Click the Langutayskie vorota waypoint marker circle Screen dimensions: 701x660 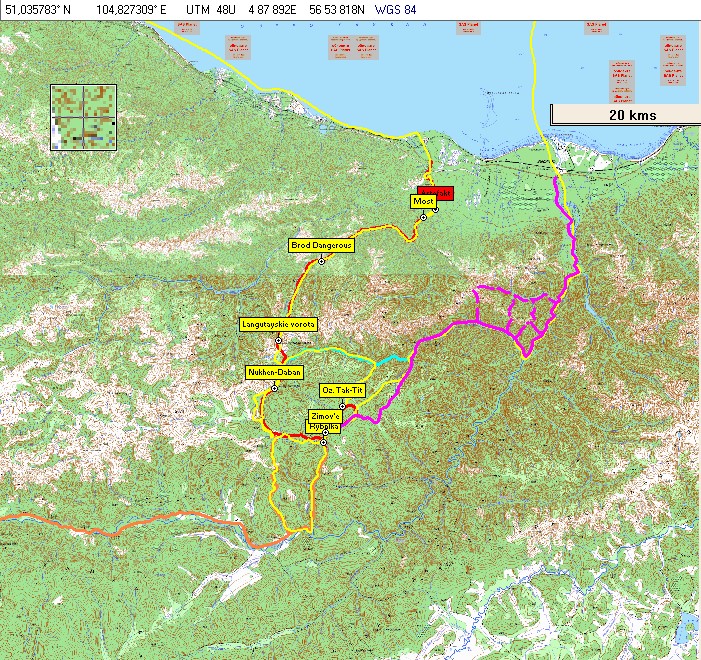tap(278, 341)
